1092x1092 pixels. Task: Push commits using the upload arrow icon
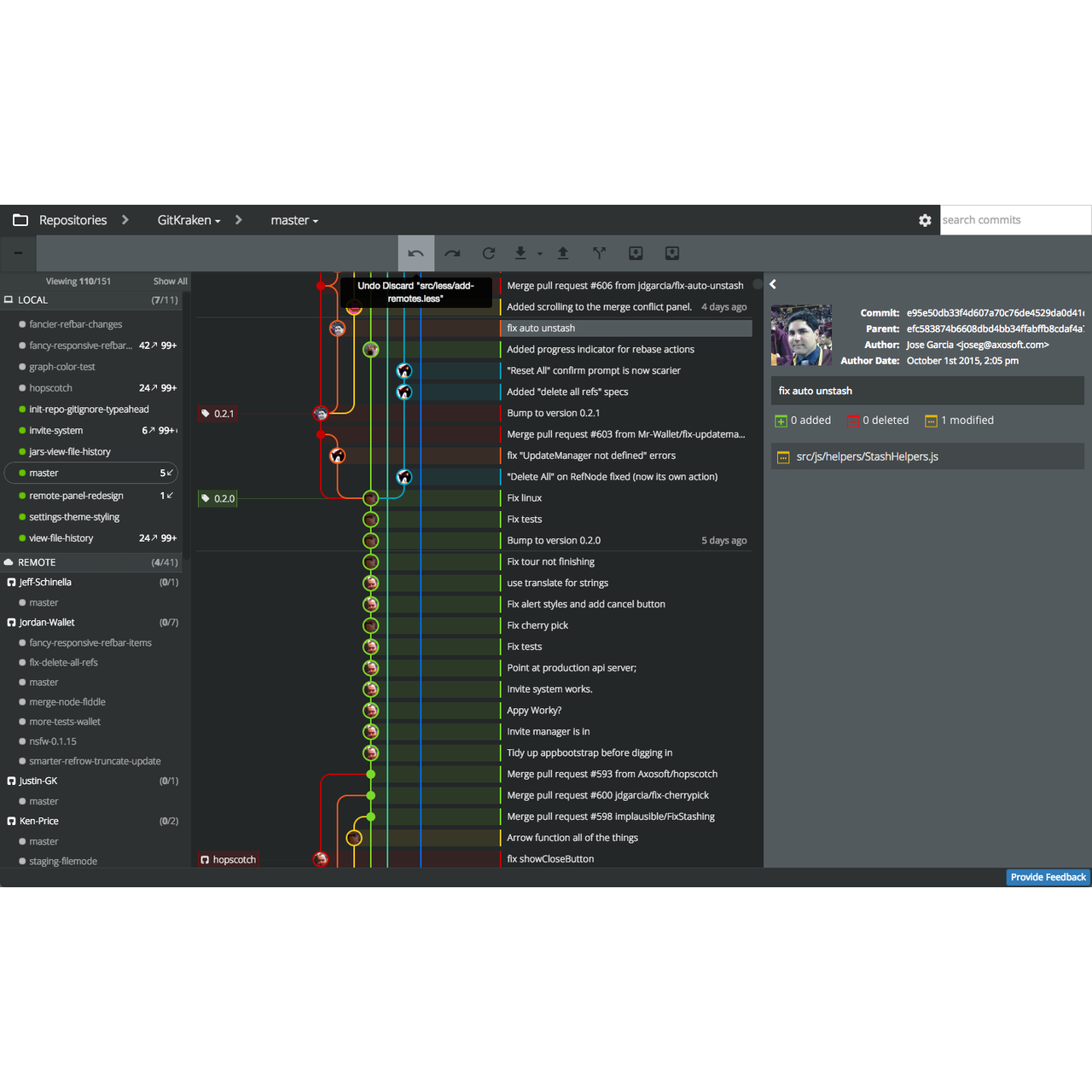(x=563, y=253)
